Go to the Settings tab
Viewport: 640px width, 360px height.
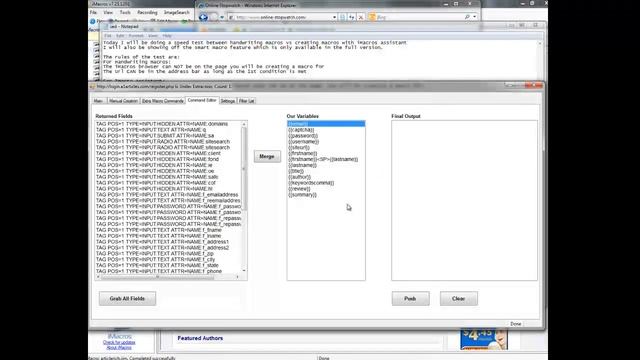(228, 101)
